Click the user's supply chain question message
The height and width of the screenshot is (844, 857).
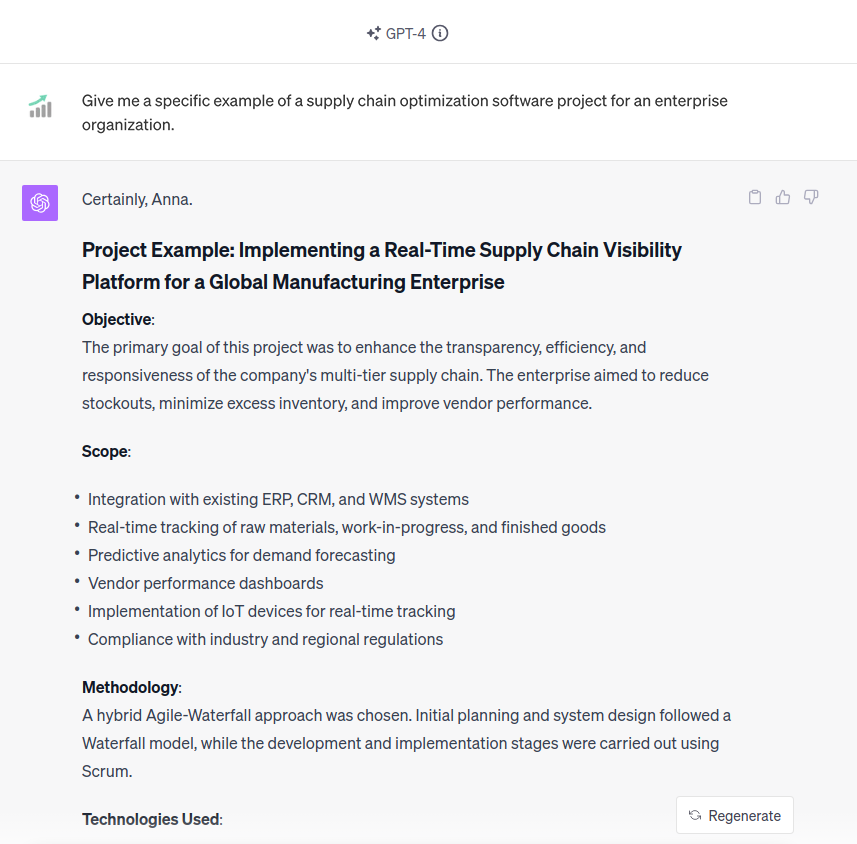click(404, 112)
